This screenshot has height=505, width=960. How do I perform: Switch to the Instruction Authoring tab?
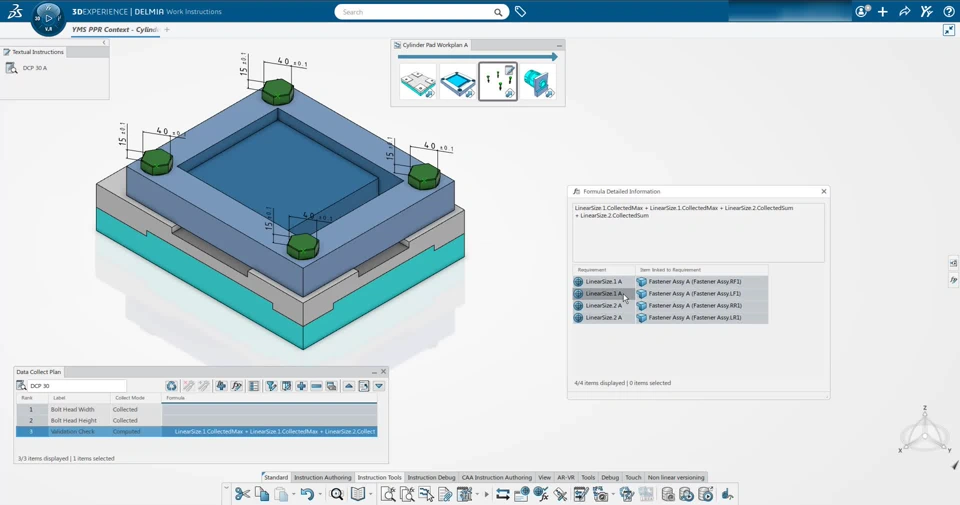pyautogui.click(x=323, y=477)
